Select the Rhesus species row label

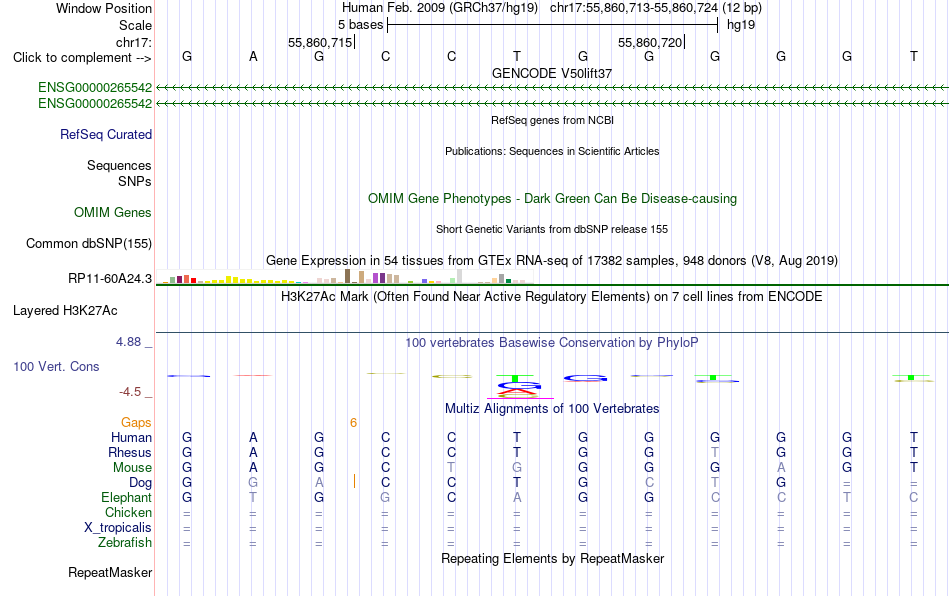pos(130,452)
